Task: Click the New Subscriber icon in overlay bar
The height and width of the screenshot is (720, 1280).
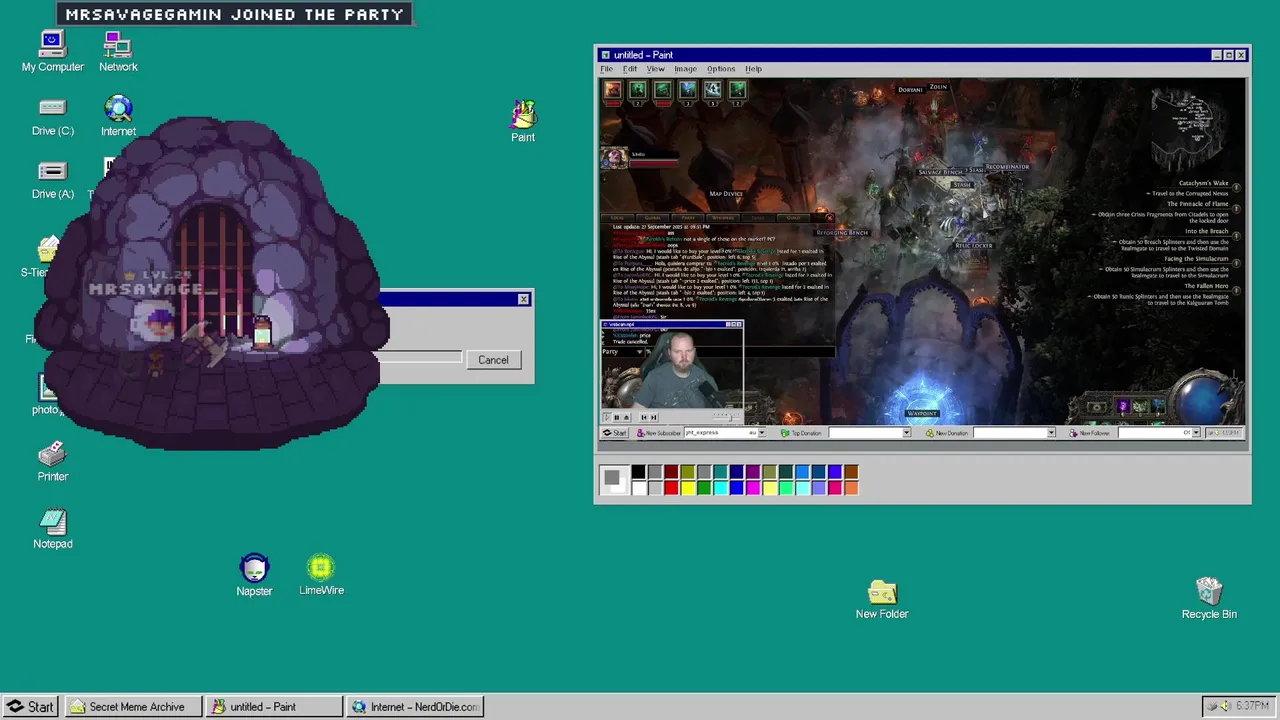Action: point(640,433)
